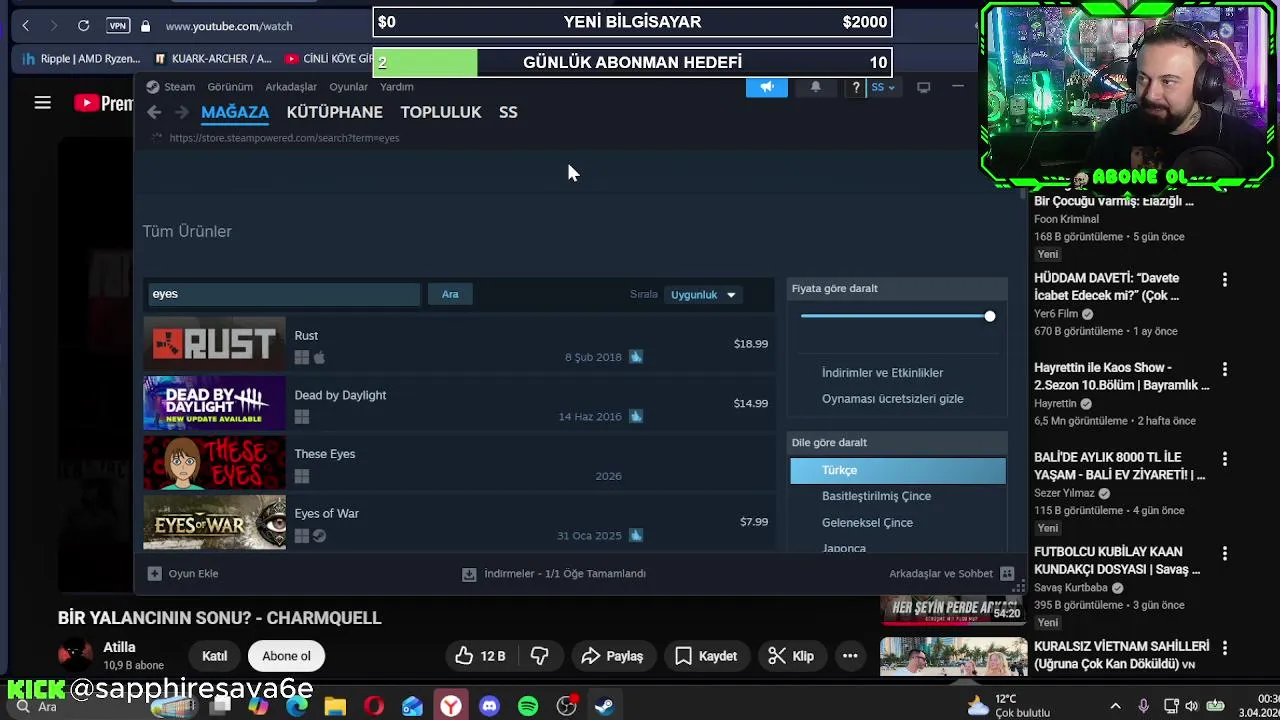Click Steam Deck icon on Rust row
Viewport: 1280px width, 720px height.
click(635, 357)
